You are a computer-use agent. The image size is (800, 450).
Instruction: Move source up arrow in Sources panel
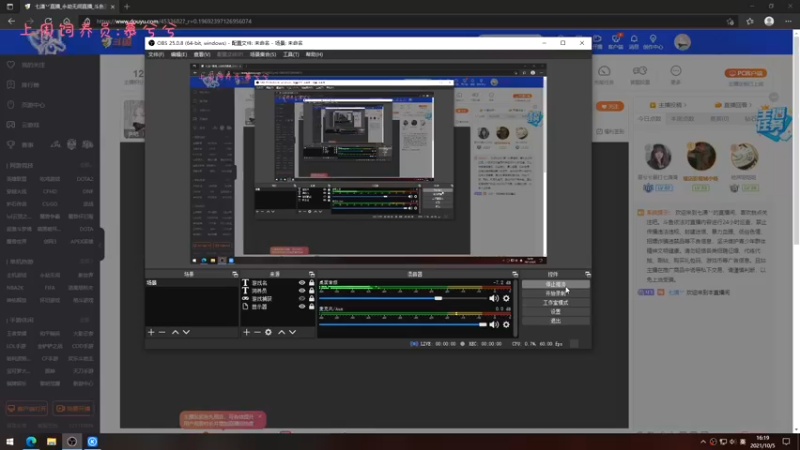pos(281,332)
